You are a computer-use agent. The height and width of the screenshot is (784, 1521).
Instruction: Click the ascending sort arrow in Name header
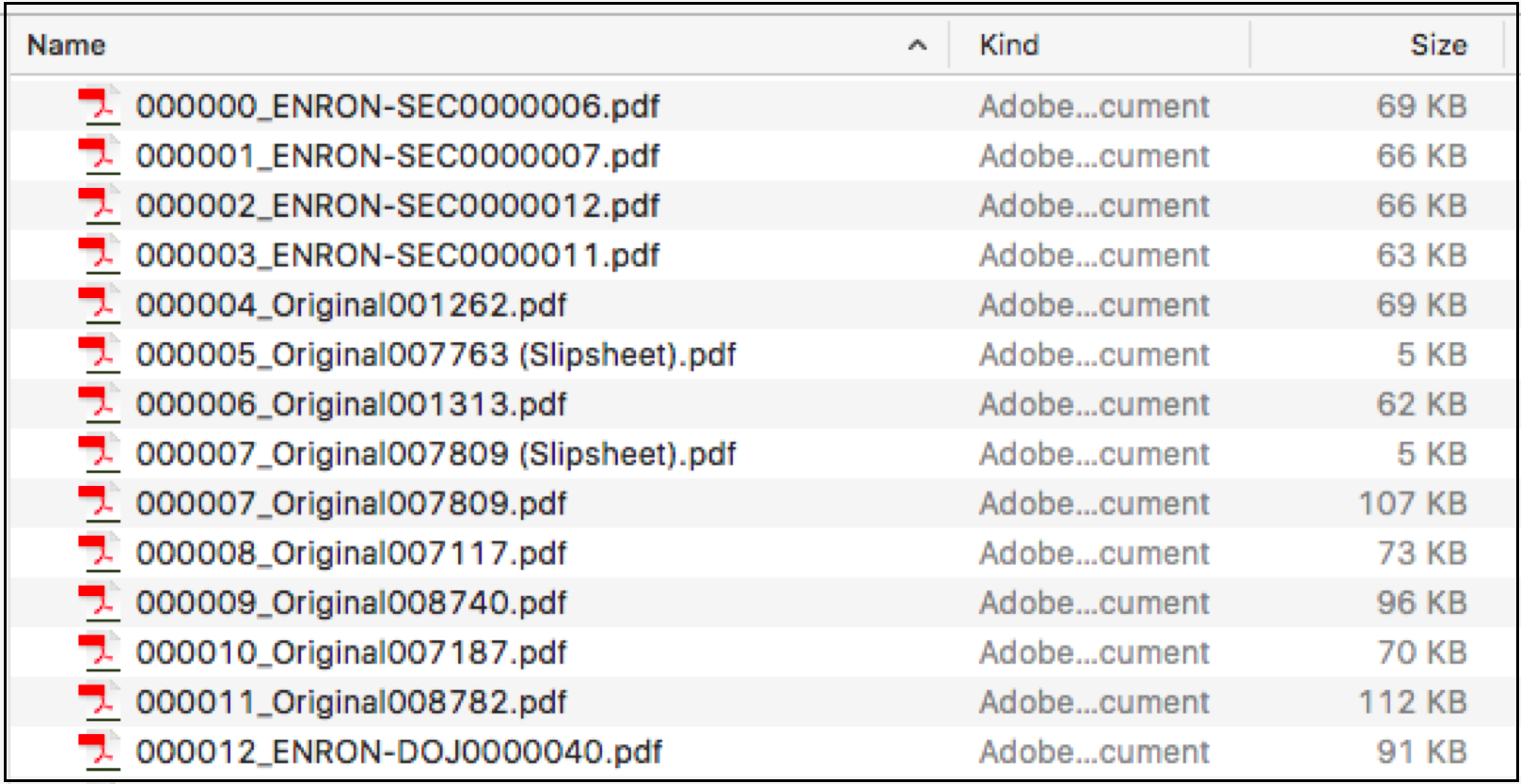[917, 45]
